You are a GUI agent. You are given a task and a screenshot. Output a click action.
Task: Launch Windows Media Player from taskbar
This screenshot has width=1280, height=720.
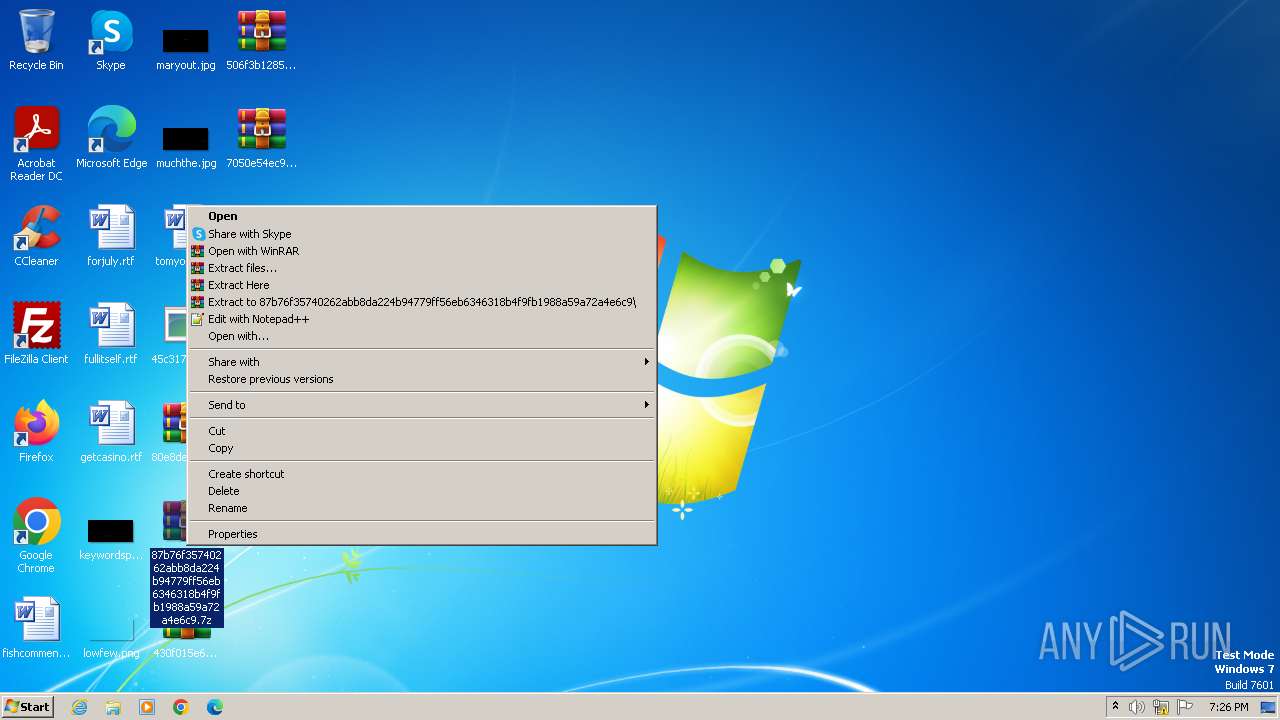tap(147, 707)
